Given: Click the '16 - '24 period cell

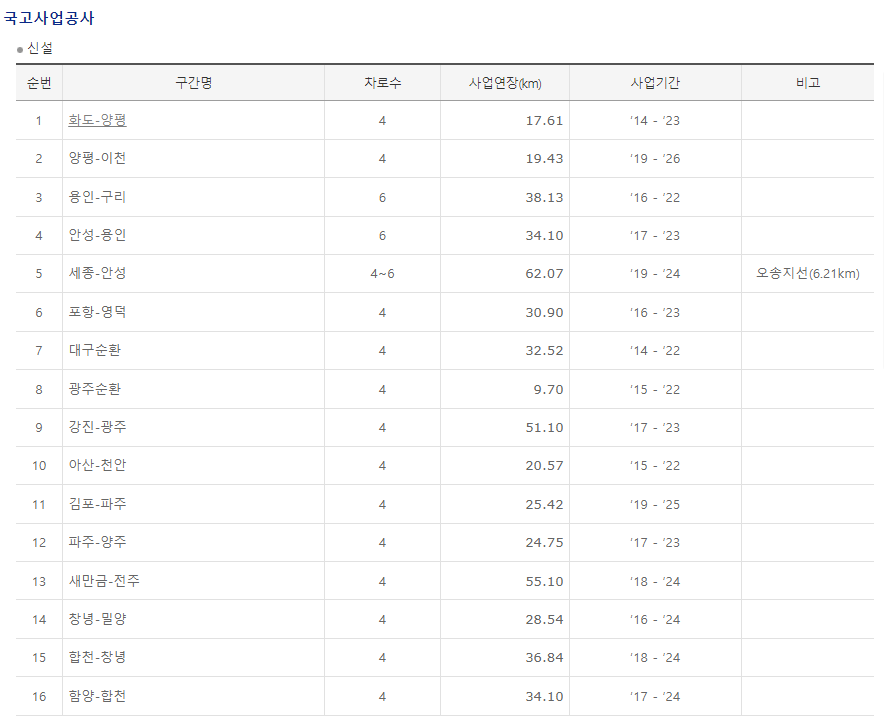Looking at the screenshot, I should [x=655, y=619].
